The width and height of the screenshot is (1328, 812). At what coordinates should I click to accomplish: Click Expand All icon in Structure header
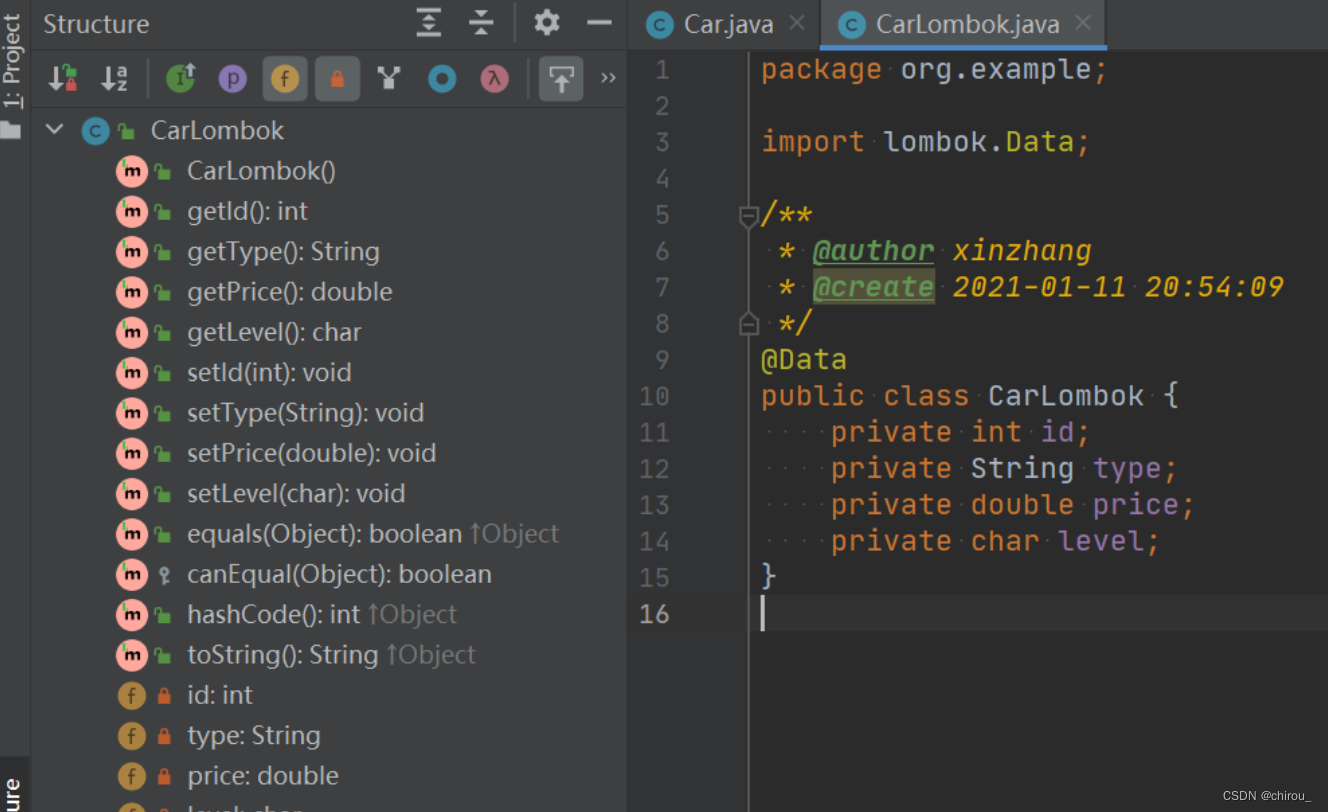click(429, 23)
